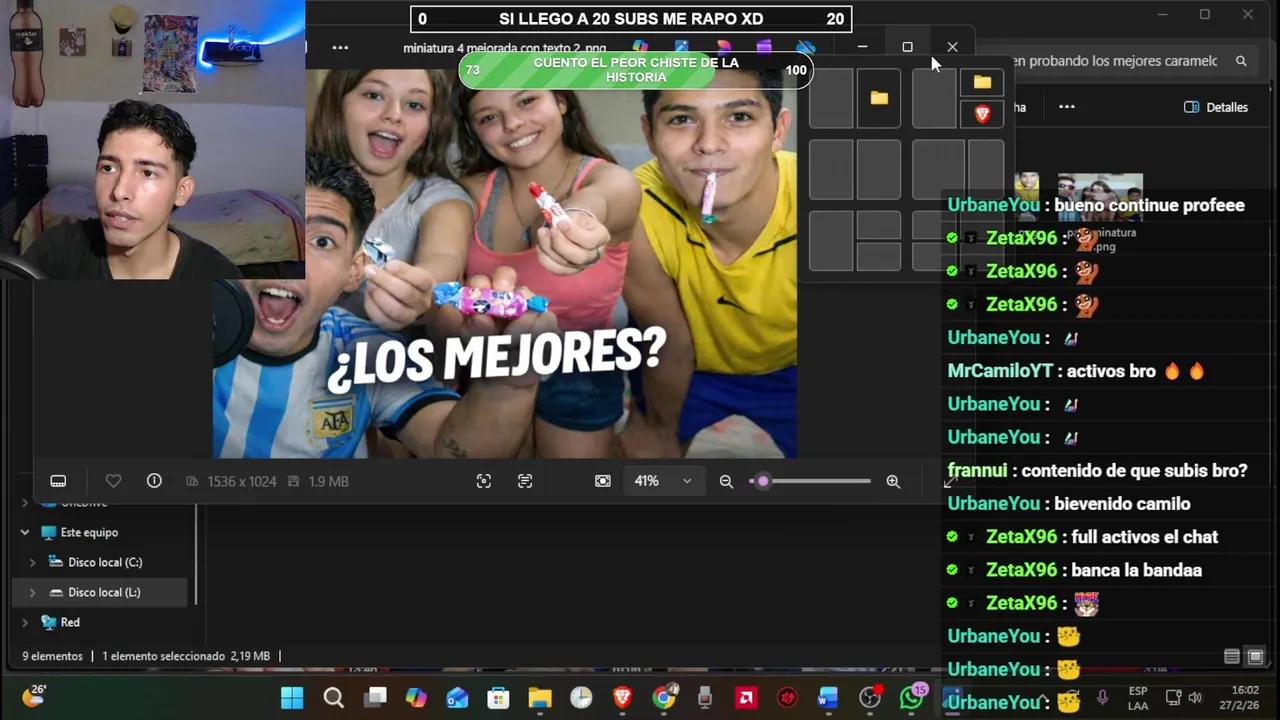Click the OneDrive icon in Photos toolbar
This screenshot has width=1280, height=720.
806,47
